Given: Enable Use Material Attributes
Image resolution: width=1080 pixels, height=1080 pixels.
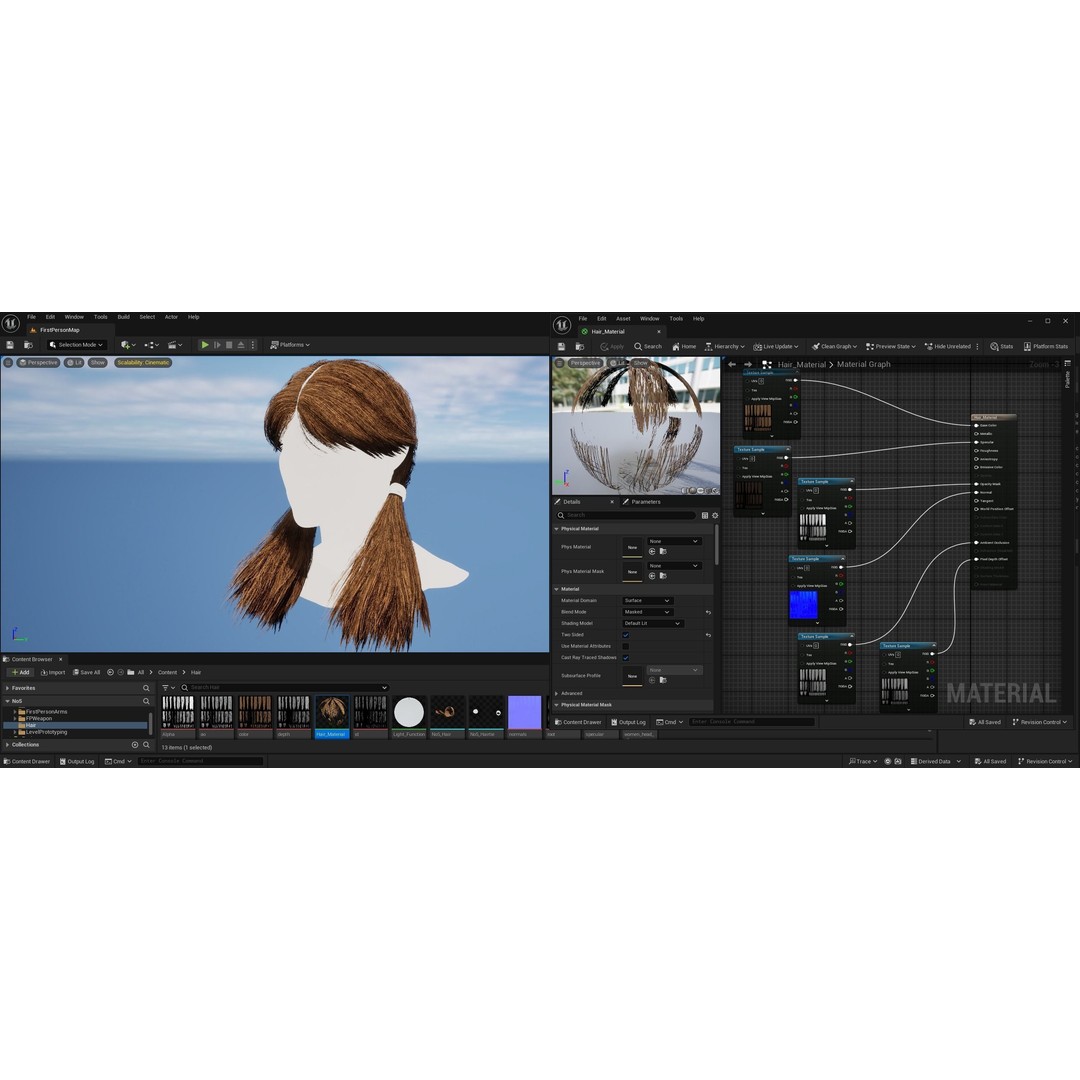Looking at the screenshot, I should [x=626, y=646].
